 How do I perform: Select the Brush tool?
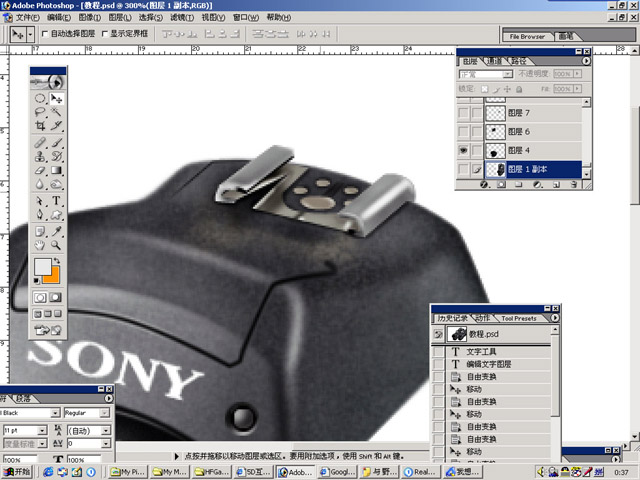point(56,143)
